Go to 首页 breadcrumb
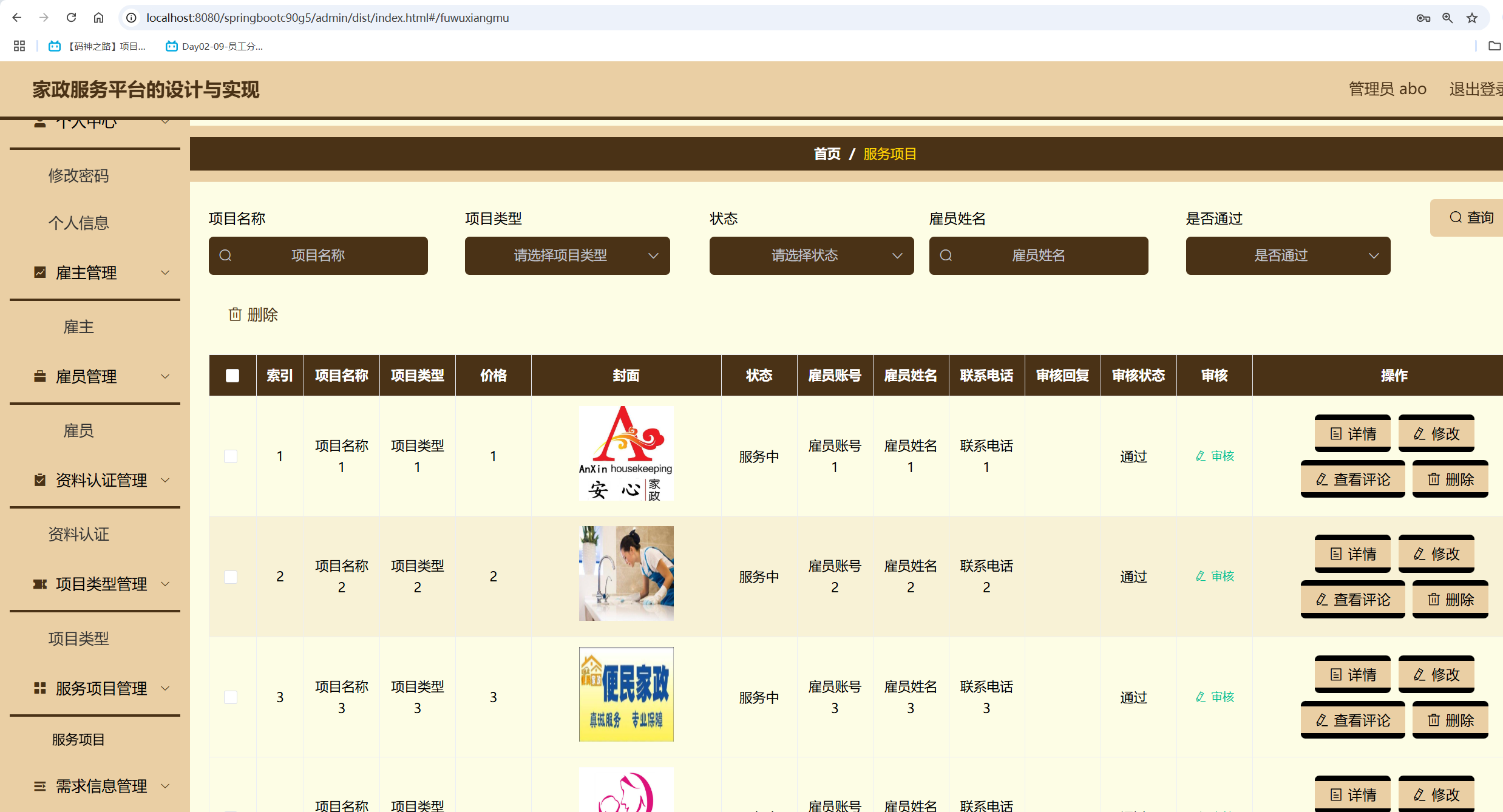1503x812 pixels. click(827, 154)
